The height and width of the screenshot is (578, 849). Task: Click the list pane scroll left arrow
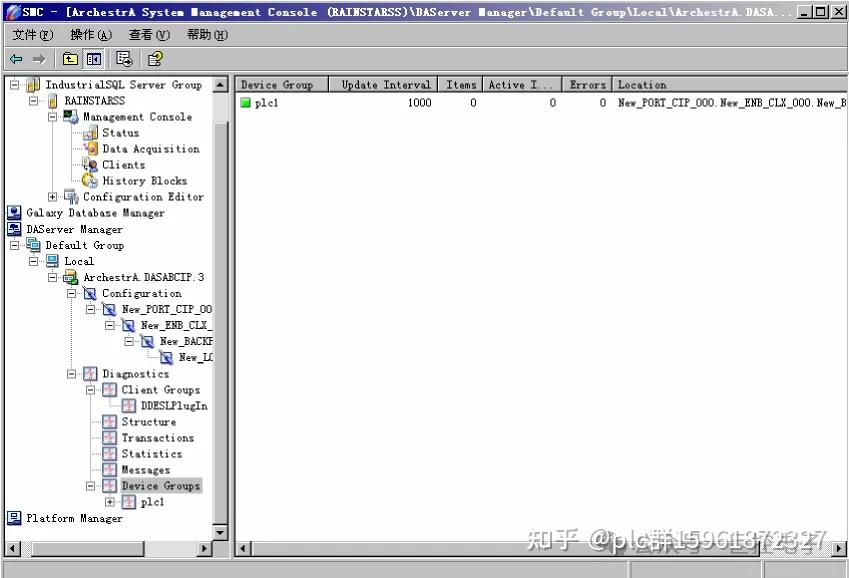(243, 549)
